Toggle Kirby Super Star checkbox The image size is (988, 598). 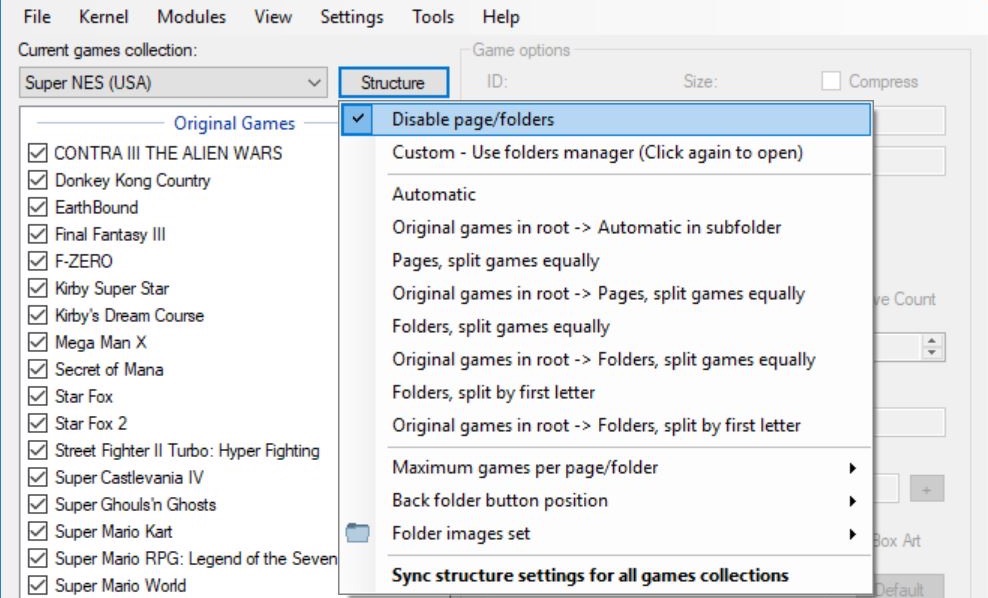[38, 288]
